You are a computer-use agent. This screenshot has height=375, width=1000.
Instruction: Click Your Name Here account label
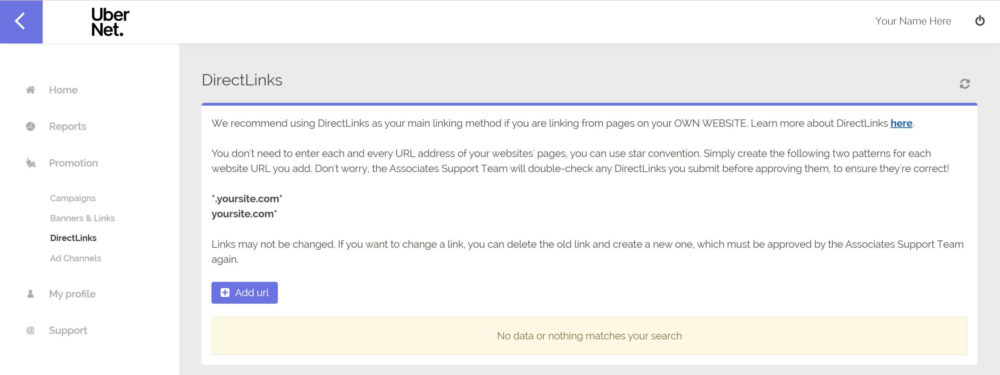coord(913,21)
